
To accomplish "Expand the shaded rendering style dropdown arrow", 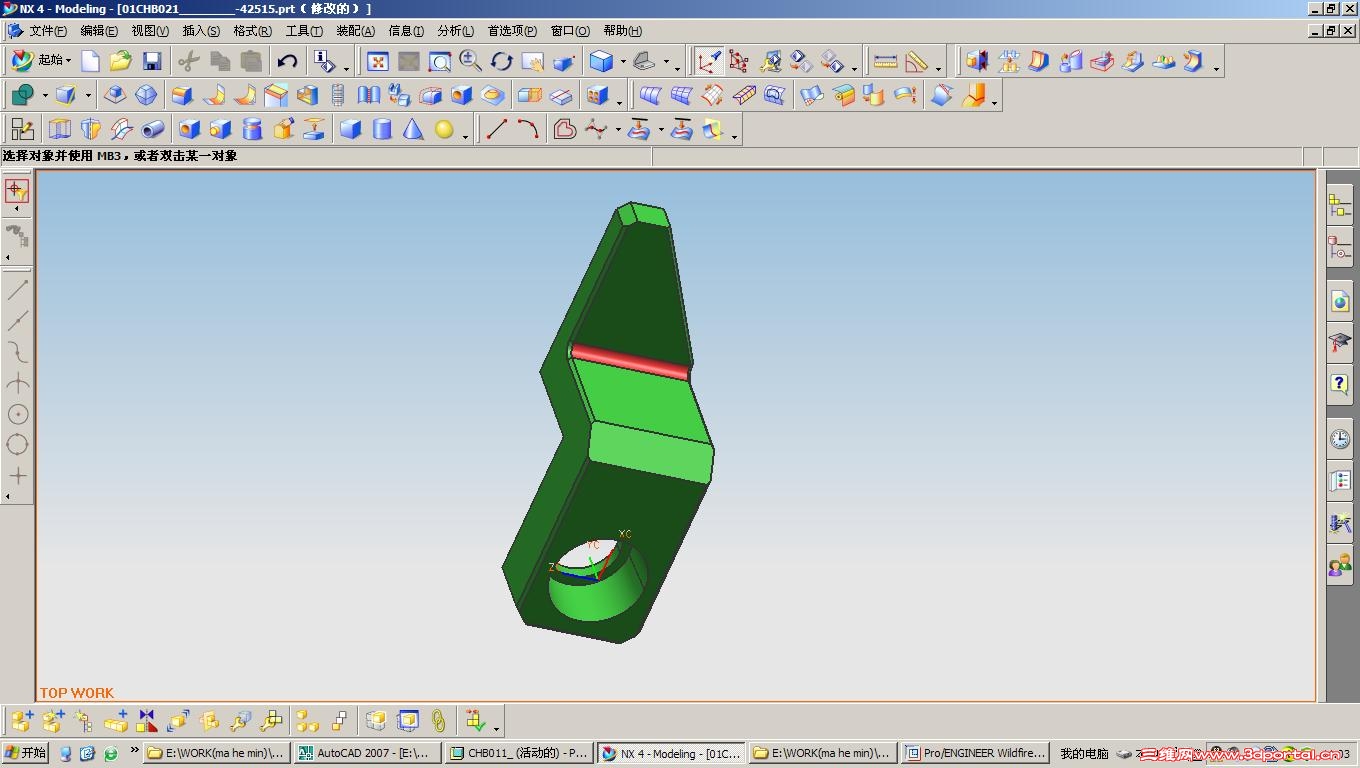I will (x=623, y=62).
